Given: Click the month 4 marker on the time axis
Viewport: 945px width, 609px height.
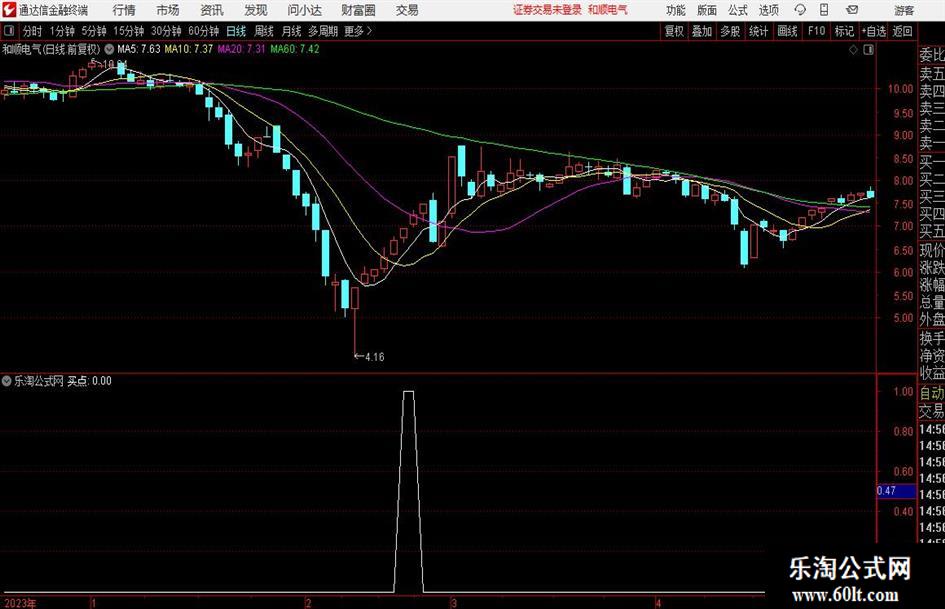Looking at the screenshot, I should tap(659, 603).
